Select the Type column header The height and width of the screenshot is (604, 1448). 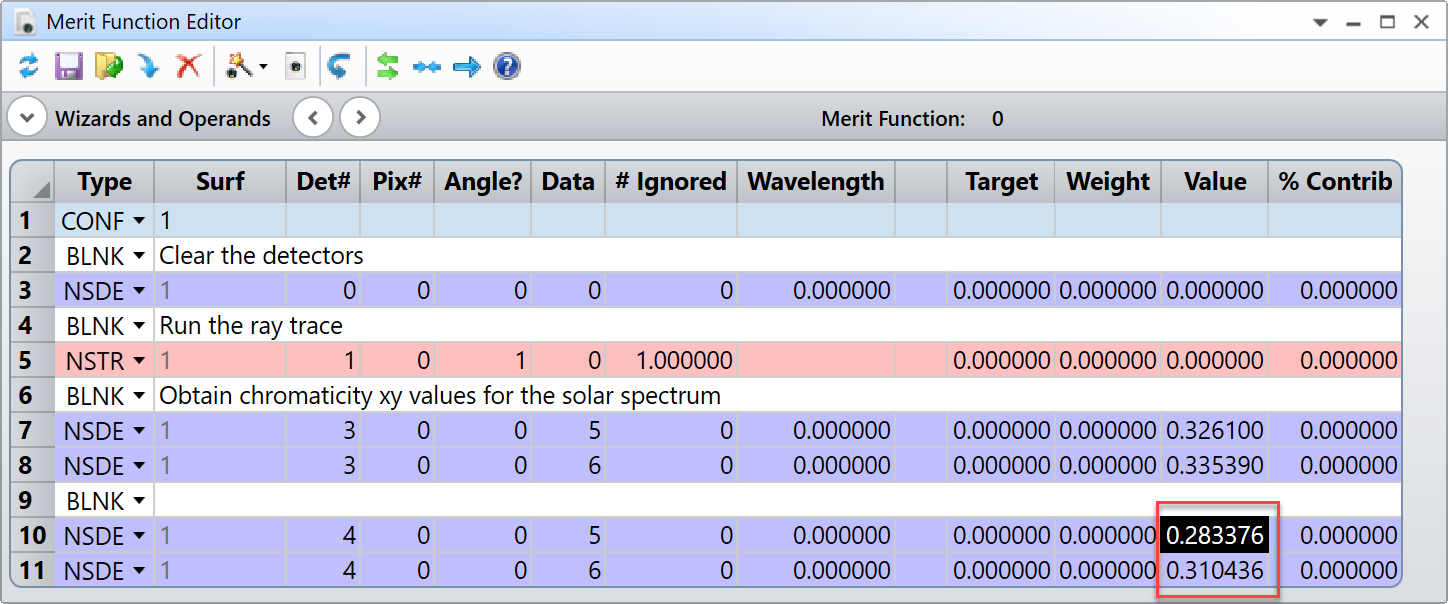coord(105,181)
